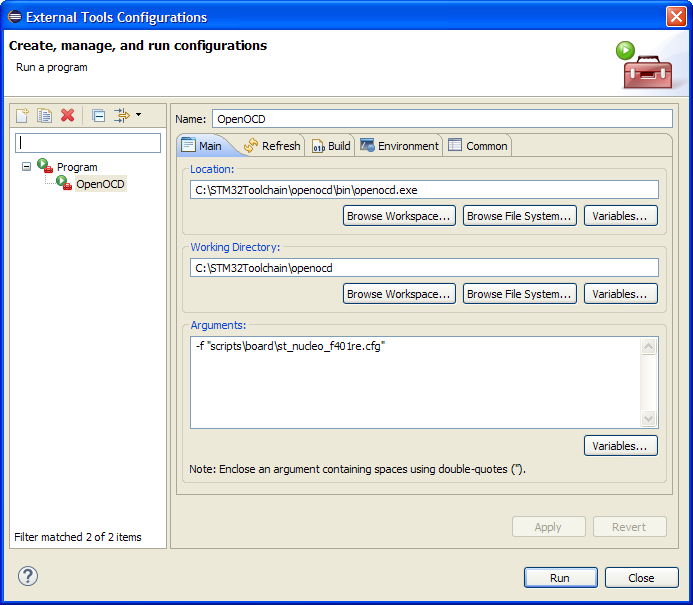Close the External Tools Configurations window

[676, 17]
